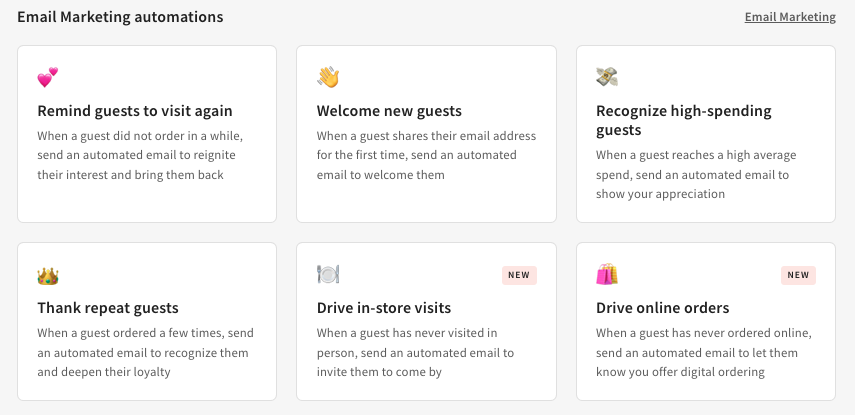Click the Email Marketing automations heading

pos(120,17)
